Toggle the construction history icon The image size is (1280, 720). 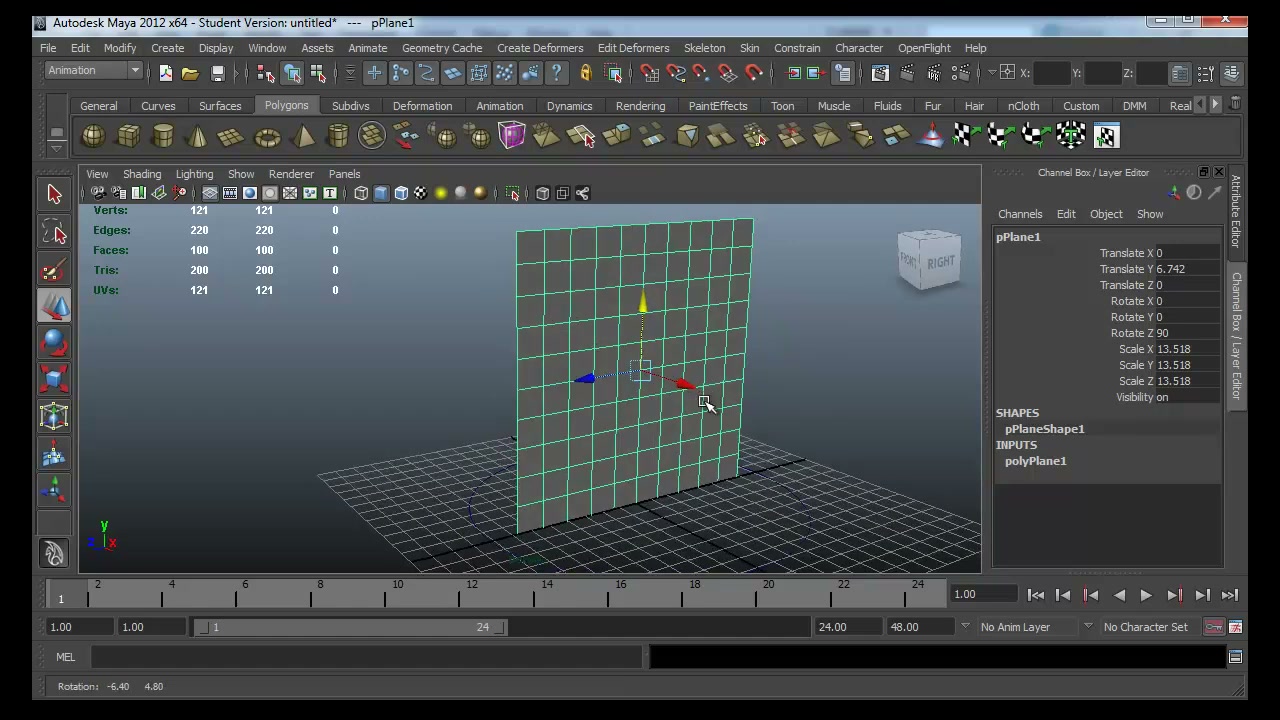pos(843,73)
